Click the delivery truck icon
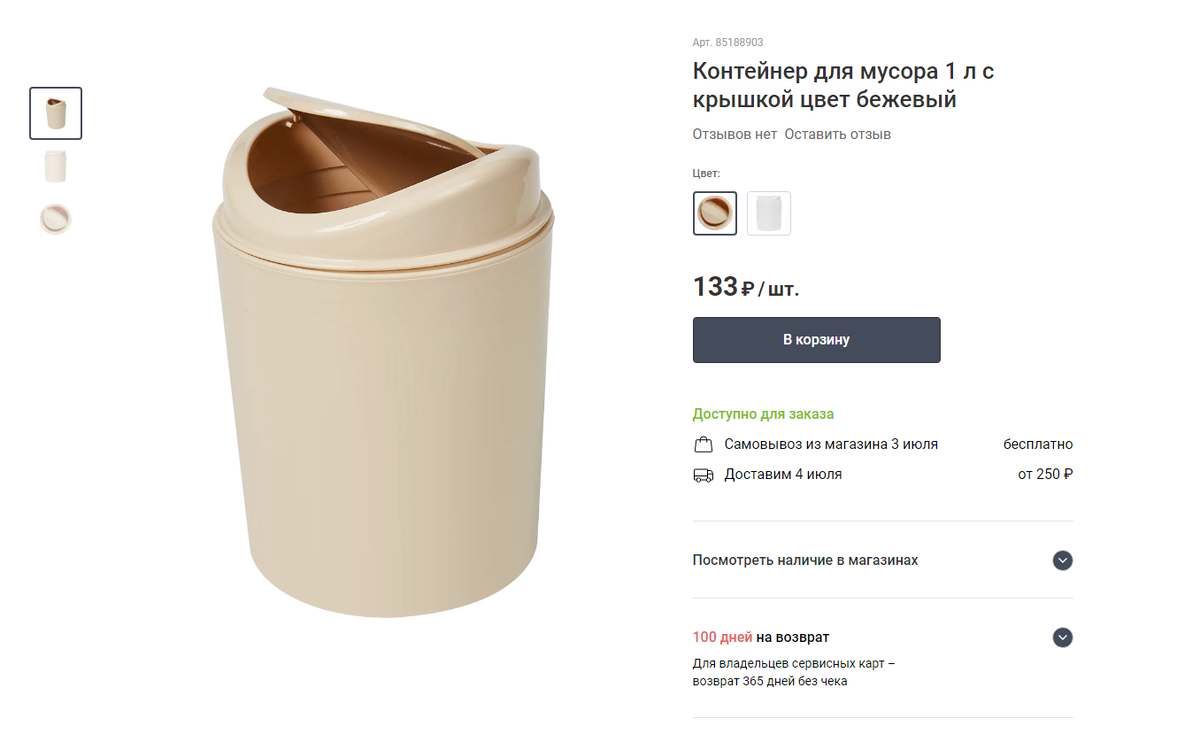This screenshot has width=1200, height=742. [x=705, y=474]
